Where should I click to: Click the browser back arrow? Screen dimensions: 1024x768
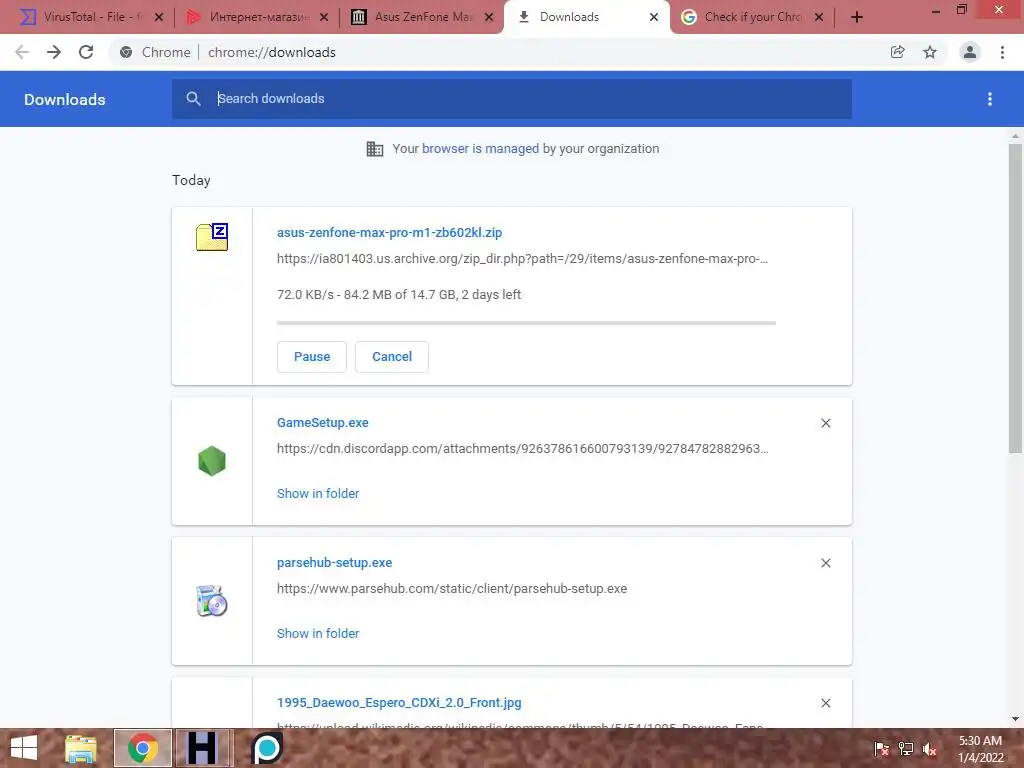22,52
